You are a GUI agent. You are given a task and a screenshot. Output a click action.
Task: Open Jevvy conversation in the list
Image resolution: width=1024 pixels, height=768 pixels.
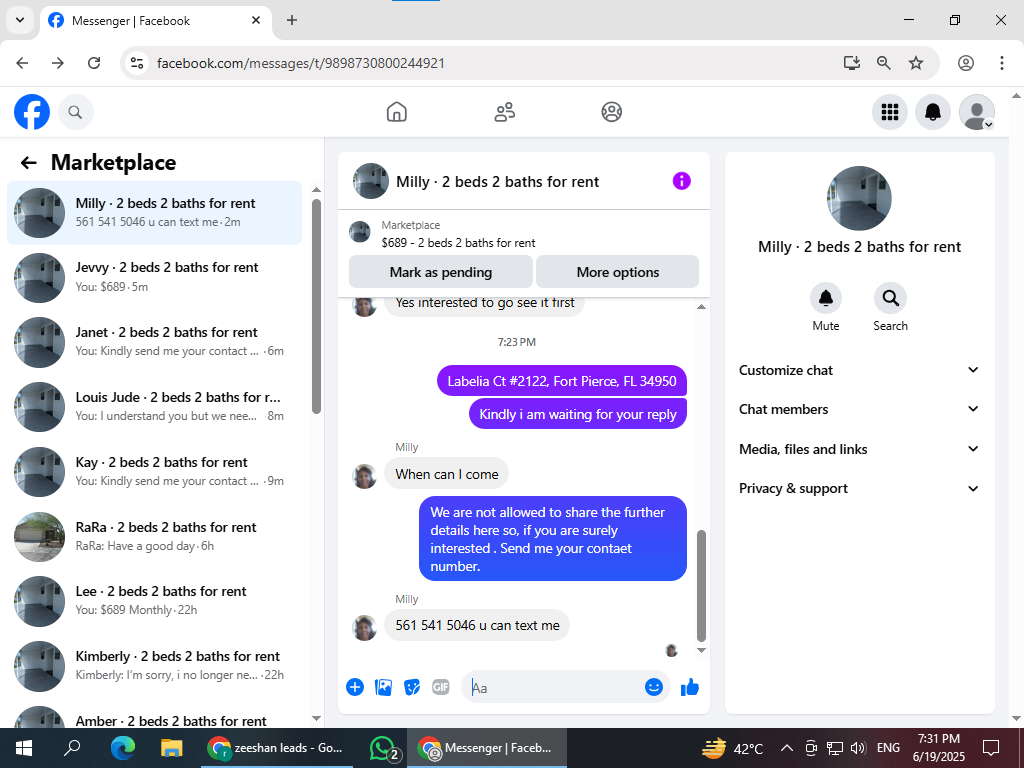click(x=155, y=278)
